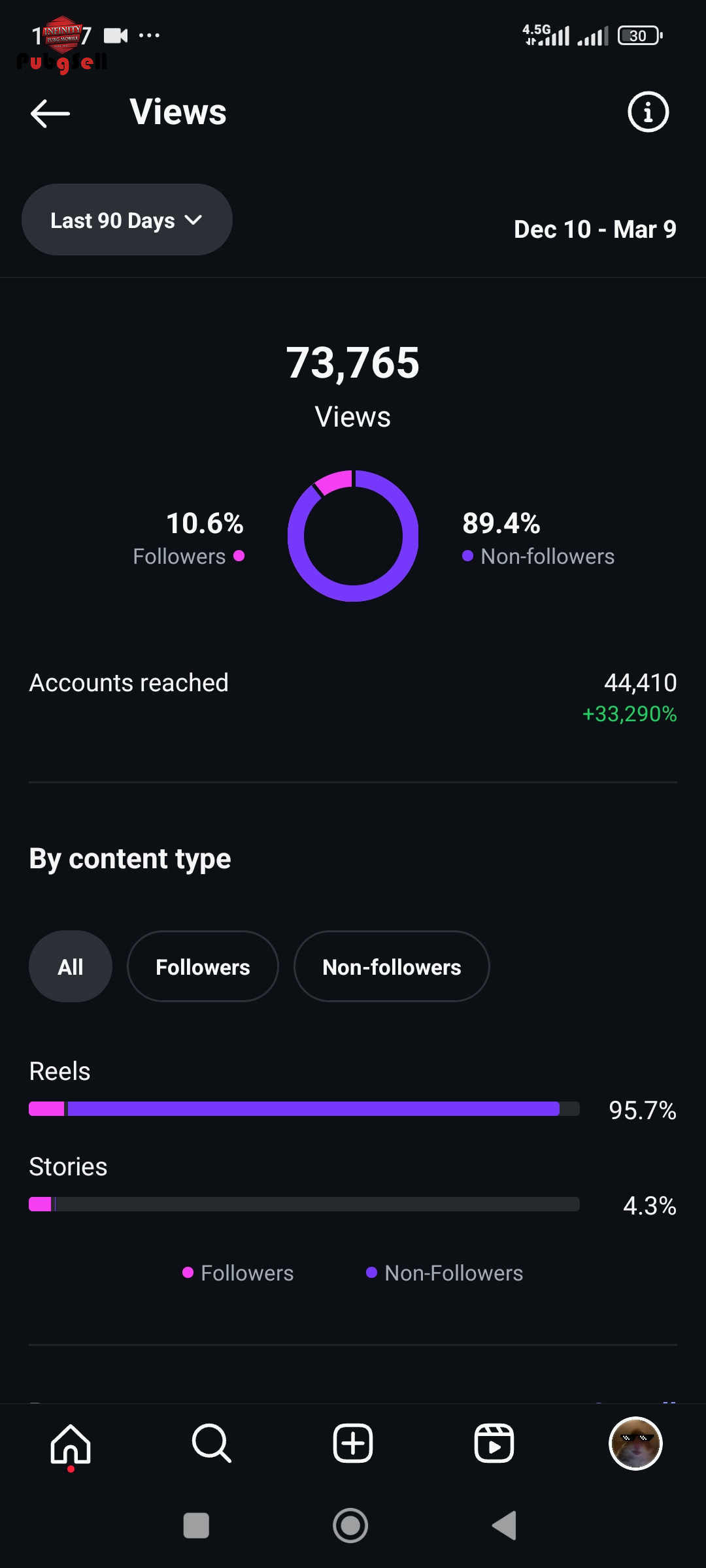The image size is (706, 1568).
Task: Expand the Last 90 Days dropdown
Action: point(127,220)
